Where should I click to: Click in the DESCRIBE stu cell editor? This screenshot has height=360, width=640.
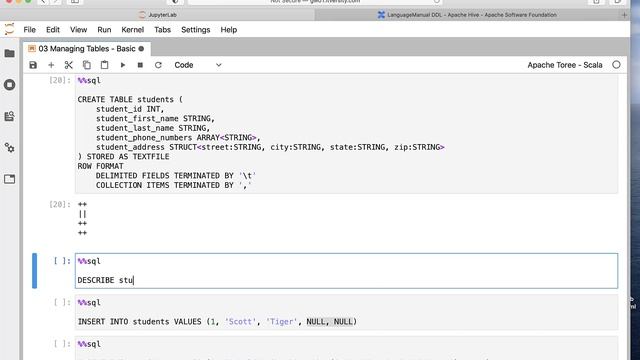tap(346, 271)
